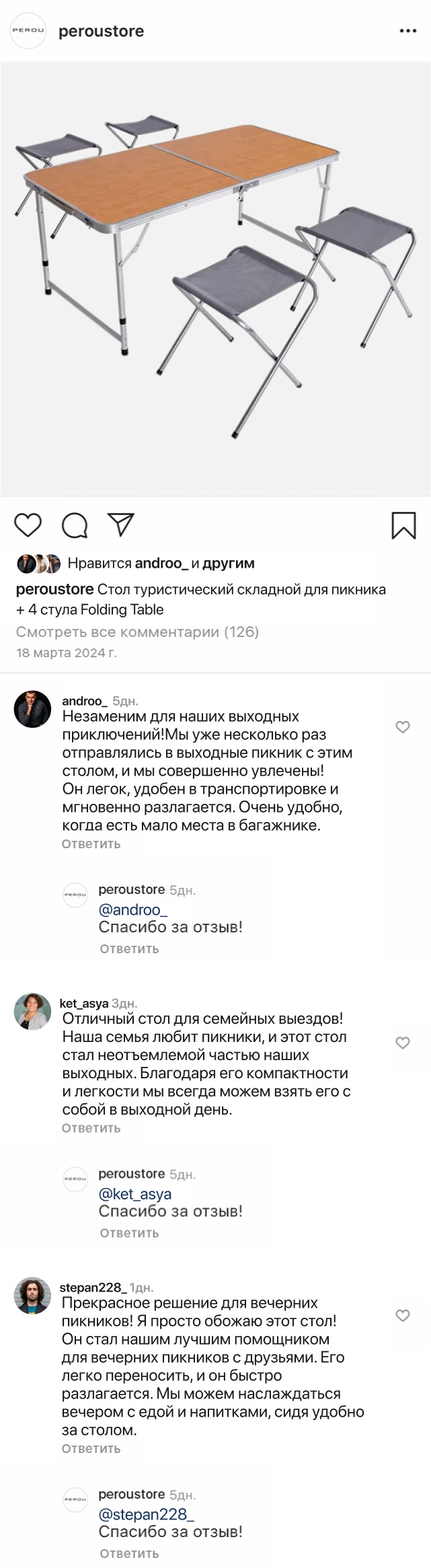Expand all 126 comments
This screenshot has height=1568, width=431.
pyautogui.click(x=137, y=632)
